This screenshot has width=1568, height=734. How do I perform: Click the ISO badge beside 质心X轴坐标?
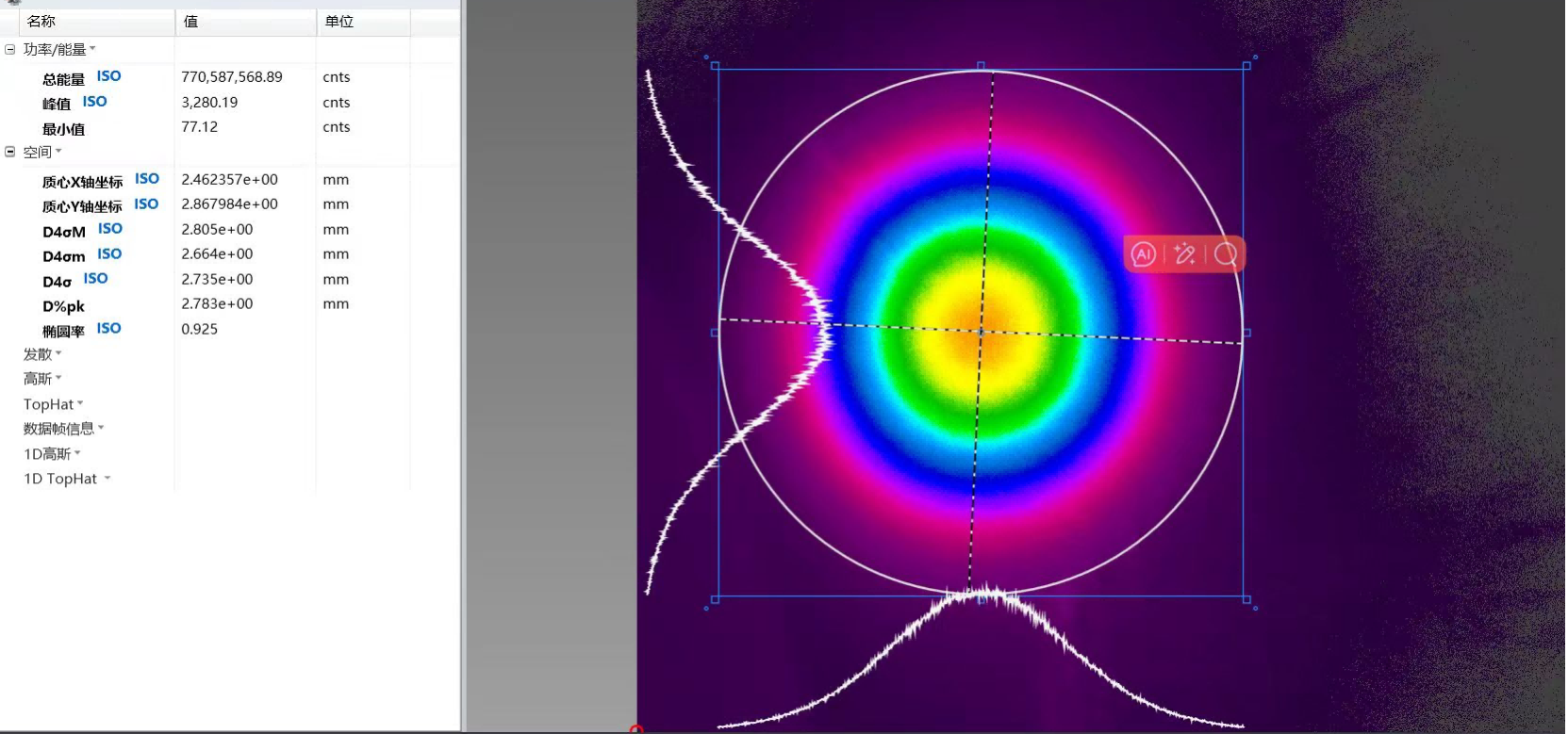pyautogui.click(x=146, y=179)
